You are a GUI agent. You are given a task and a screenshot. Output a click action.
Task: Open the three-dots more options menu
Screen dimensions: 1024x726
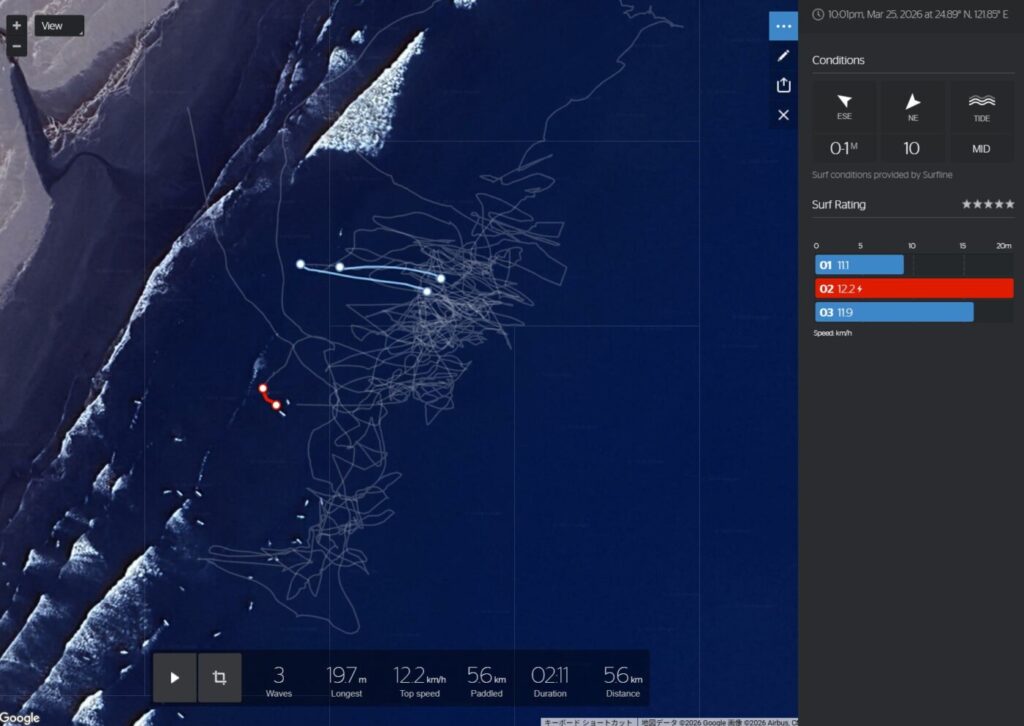[x=783, y=26]
